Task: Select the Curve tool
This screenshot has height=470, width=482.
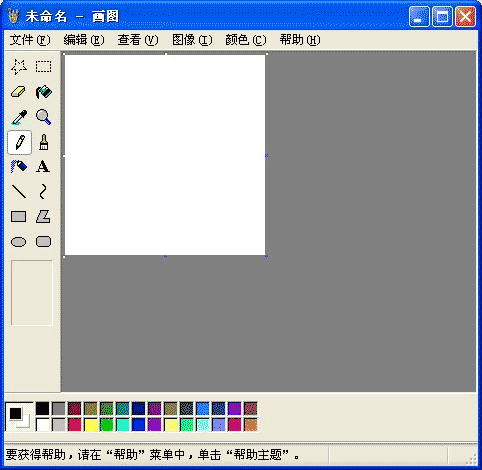Action: point(44,192)
